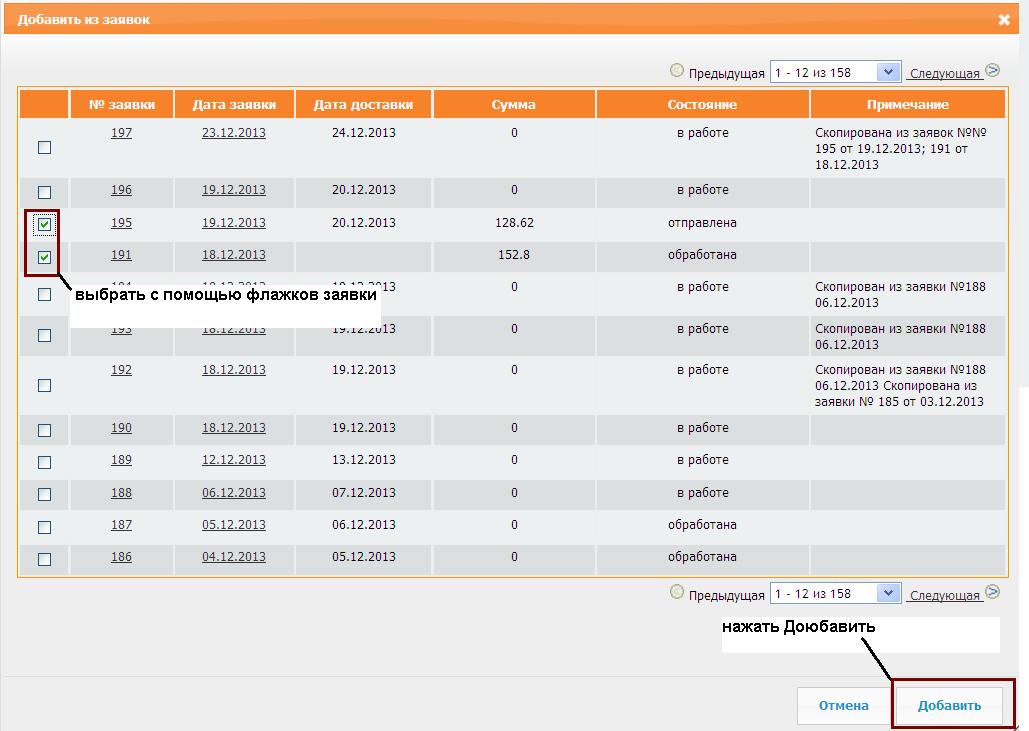1029x731 pixels.
Task: Click the top next-page arrow icon
Action: [x=992, y=71]
